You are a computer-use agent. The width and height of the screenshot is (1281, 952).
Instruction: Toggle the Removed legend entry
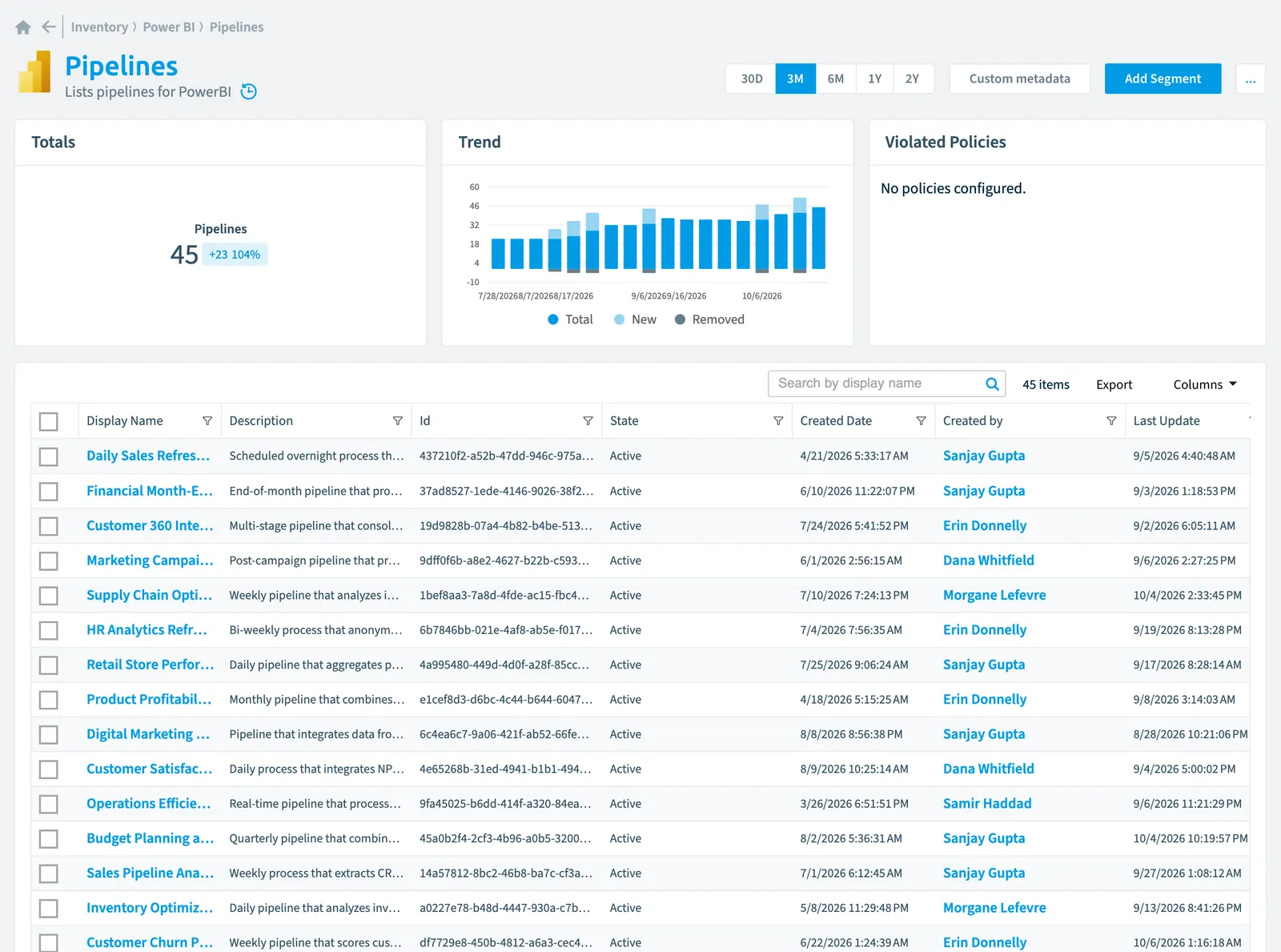click(709, 319)
